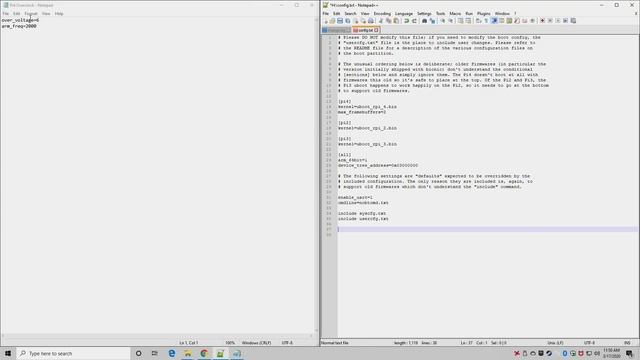Viewport: 640px width, 360px height.
Task: Open Find with the binoculars icon
Action: tap(424, 20)
